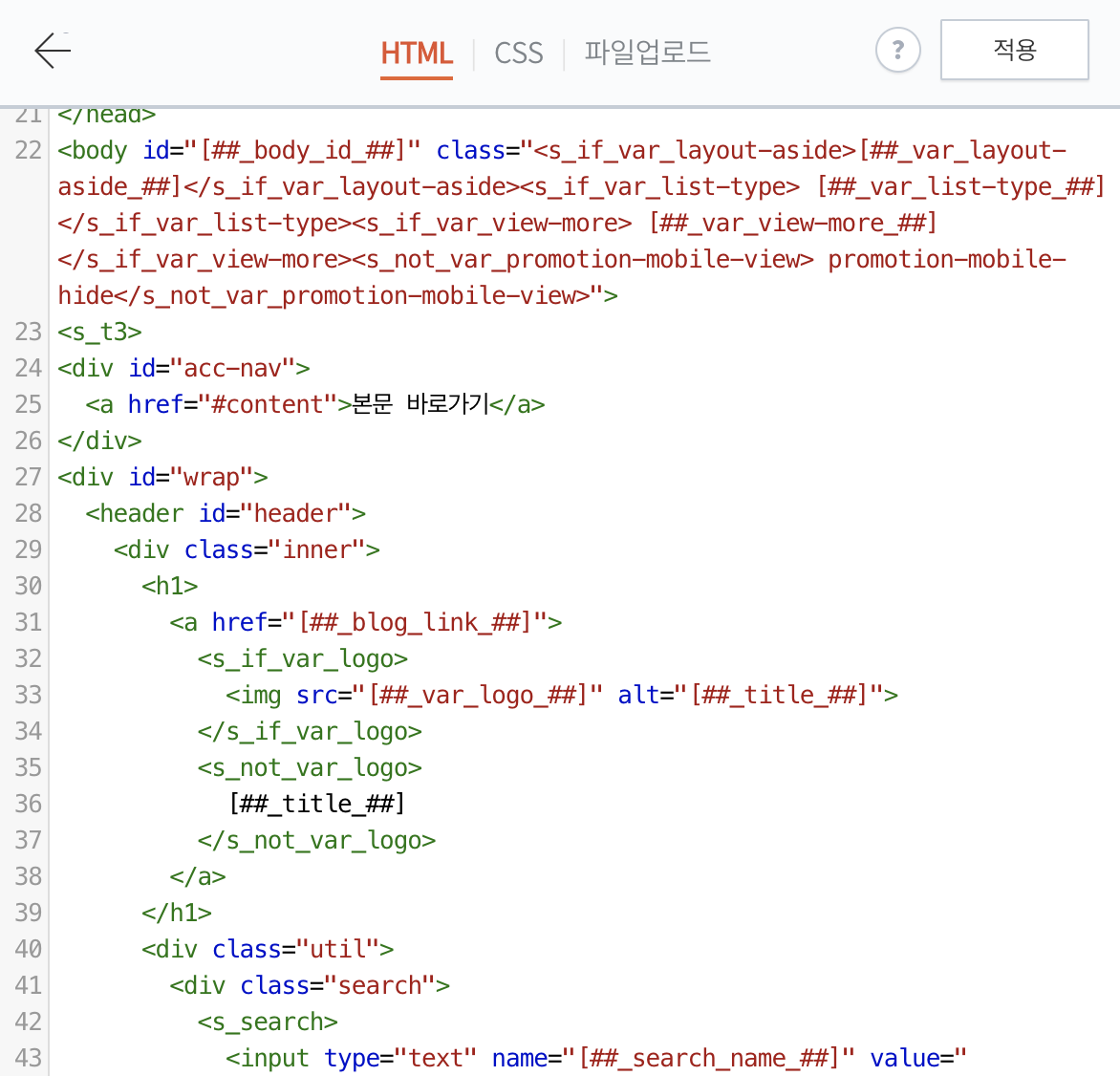Click the <s_search> tag on line 42
Image resolution: width=1120 pixels, height=1076 pixels.
coord(268,1023)
